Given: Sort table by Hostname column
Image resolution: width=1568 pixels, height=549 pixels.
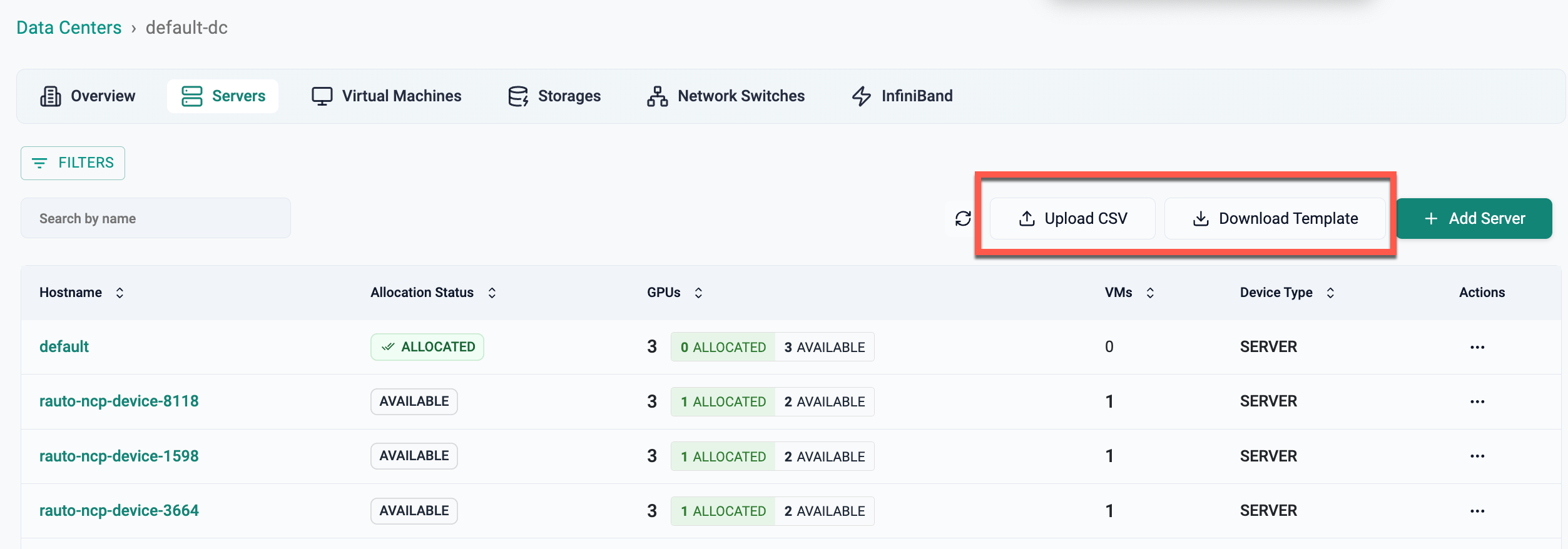Looking at the screenshot, I should (82, 293).
